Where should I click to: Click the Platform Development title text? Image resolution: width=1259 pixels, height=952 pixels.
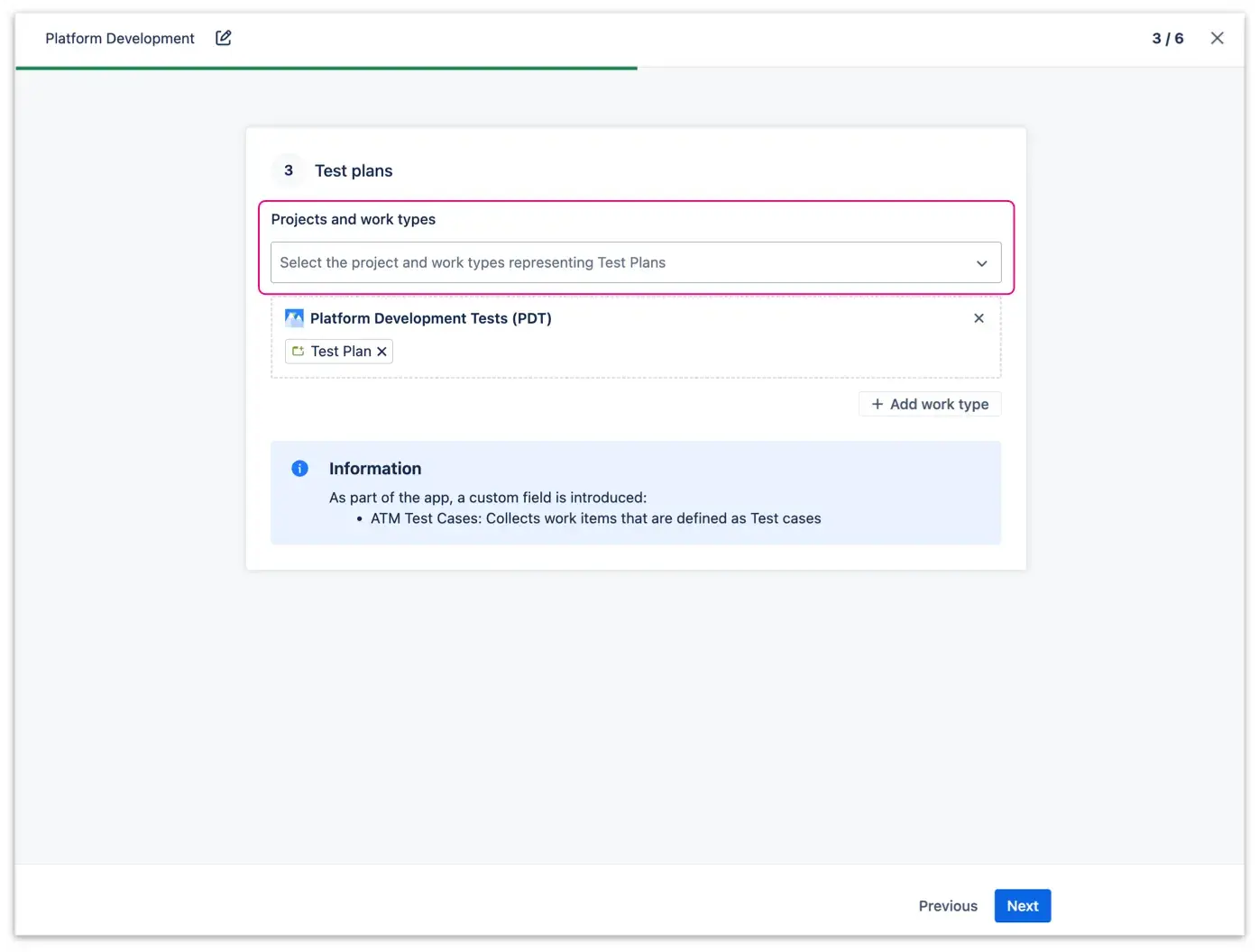tap(119, 38)
